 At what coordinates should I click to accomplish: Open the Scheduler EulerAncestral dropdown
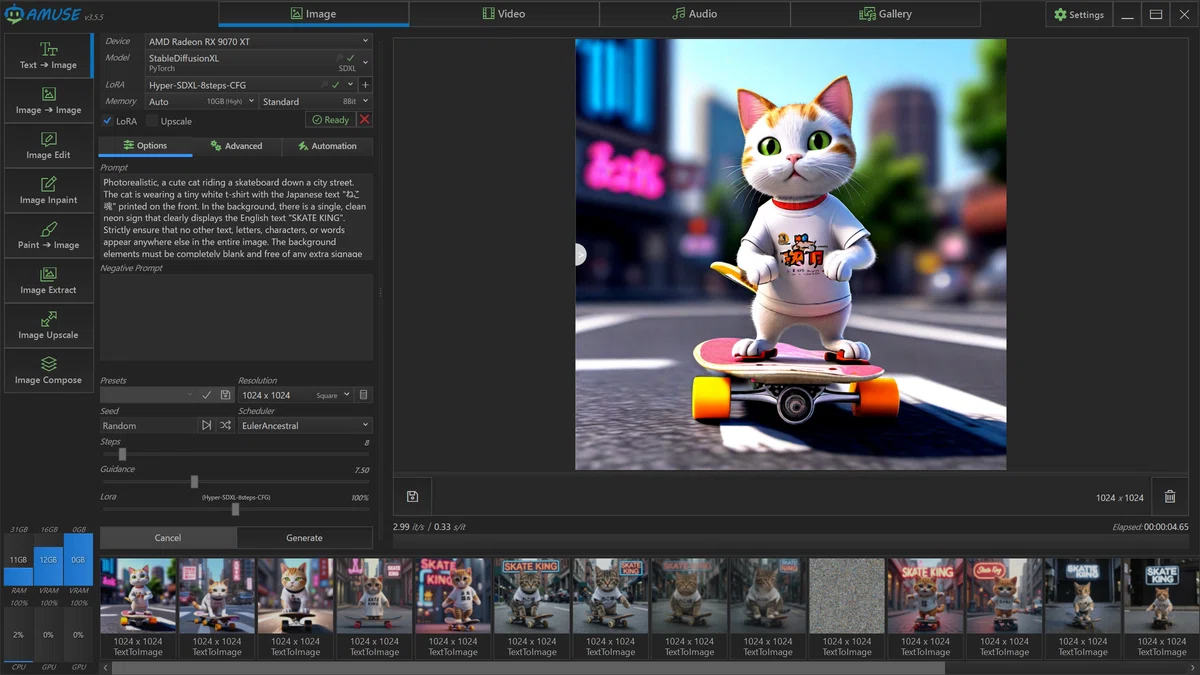pos(305,425)
